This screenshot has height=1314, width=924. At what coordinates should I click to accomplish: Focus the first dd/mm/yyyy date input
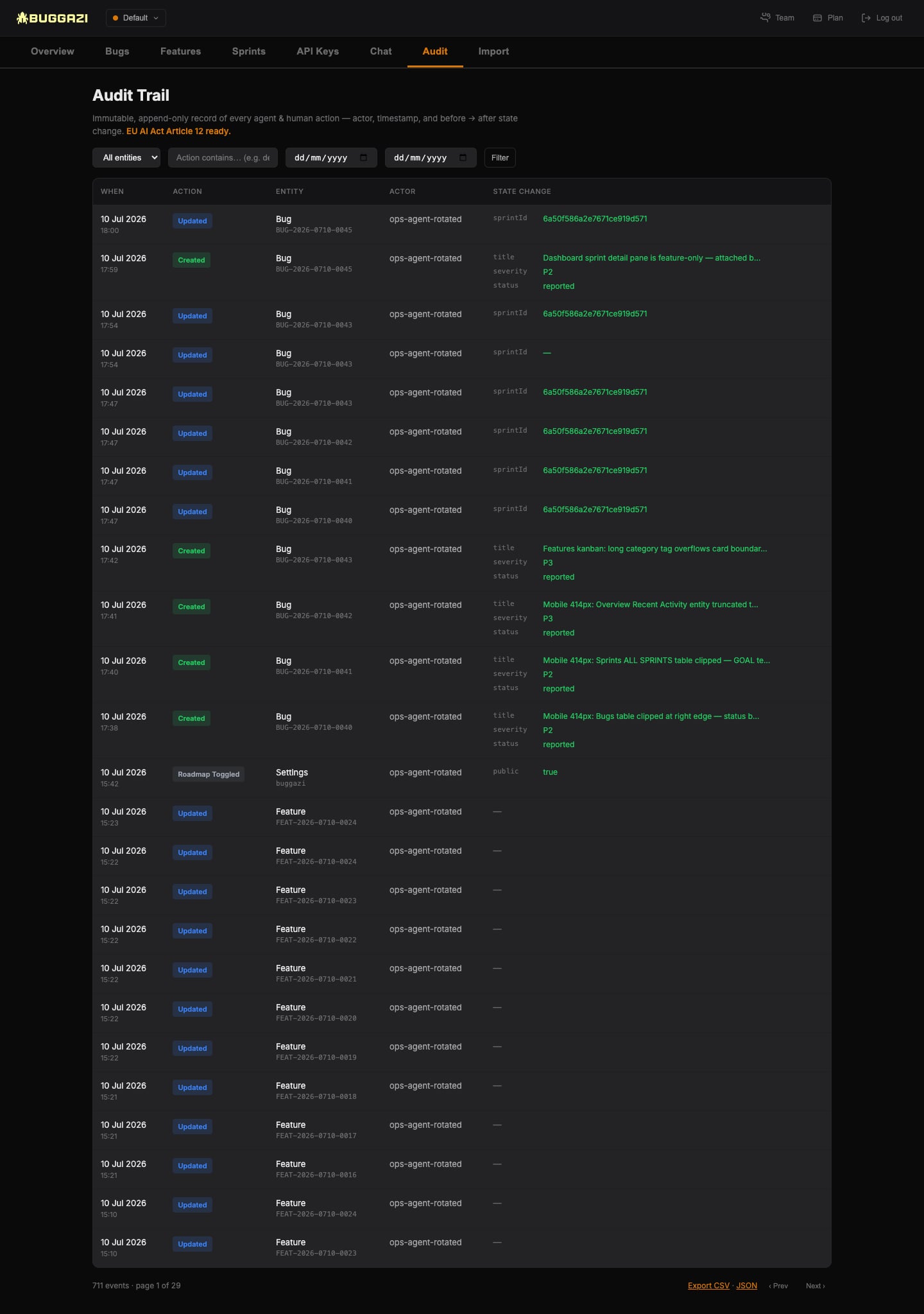tap(331, 158)
